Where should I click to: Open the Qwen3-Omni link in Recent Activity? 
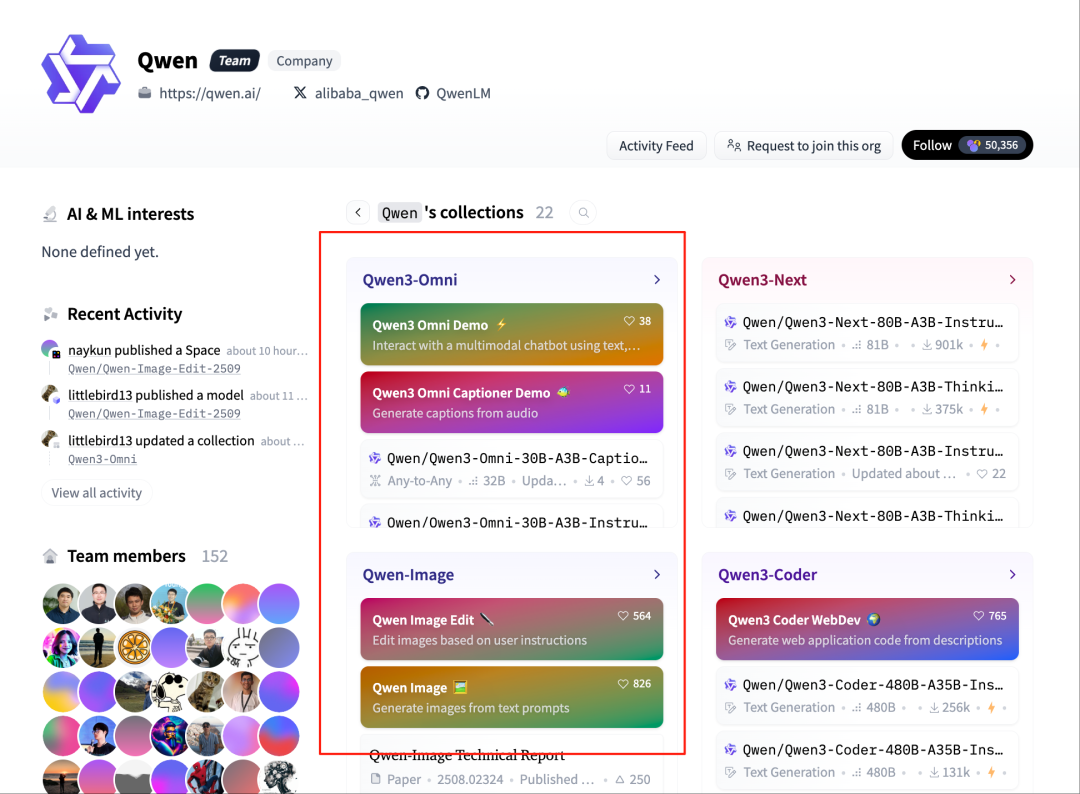pyautogui.click(x=102, y=459)
